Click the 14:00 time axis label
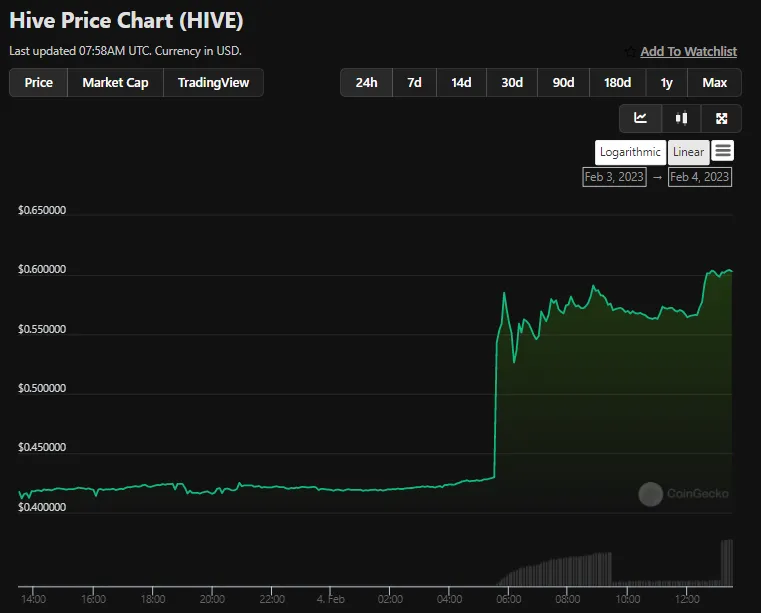Viewport: 761px width, 613px height. pyautogui.click(x=33, y=599)
